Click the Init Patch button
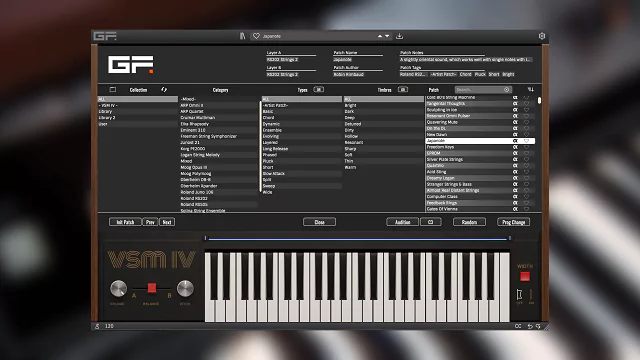The height and width of the screenshot is (360, 640). pos(125,222)
